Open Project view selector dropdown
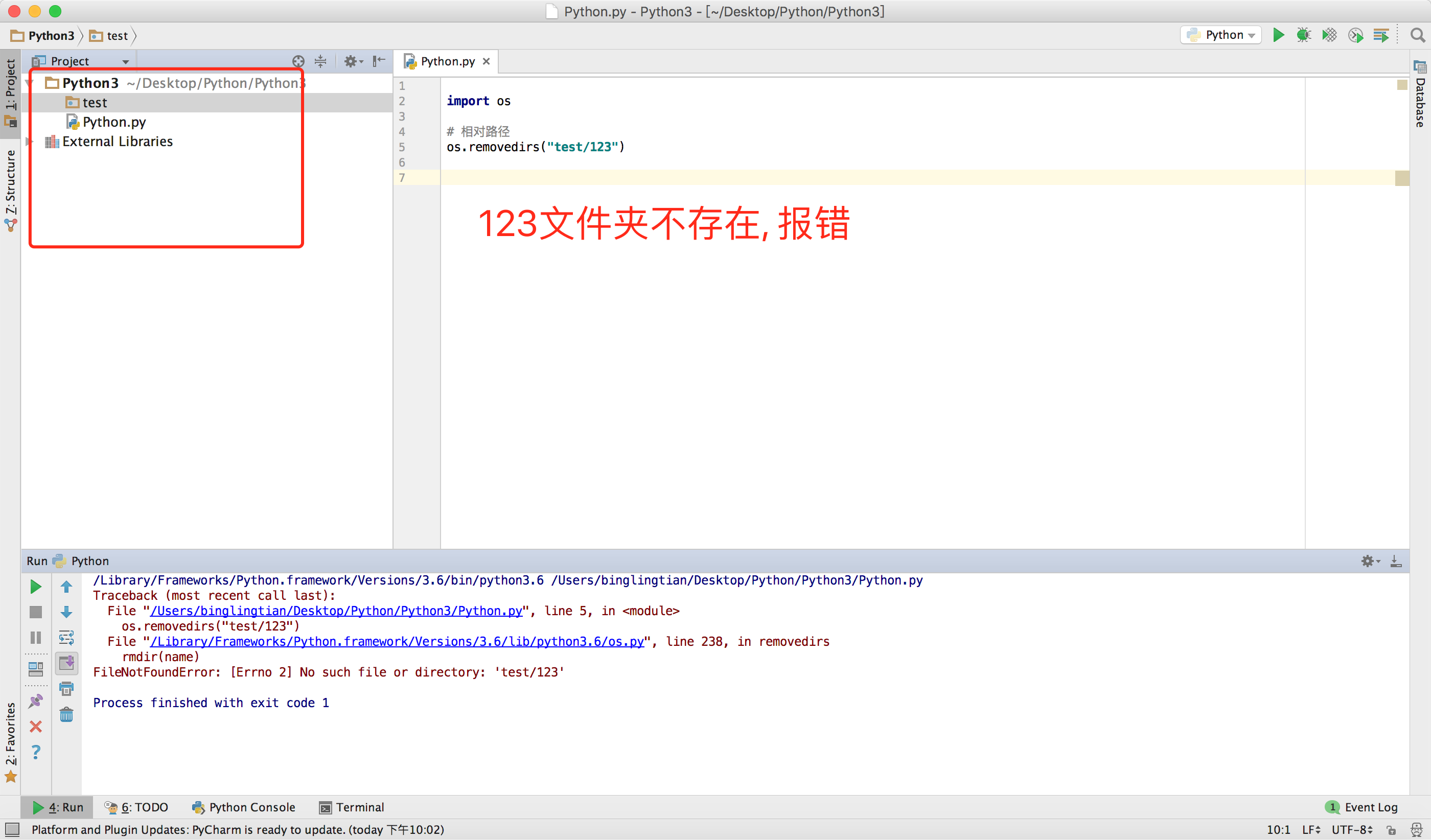The image size is (1431, 840). pyautogui.click(x=126, y=61)
